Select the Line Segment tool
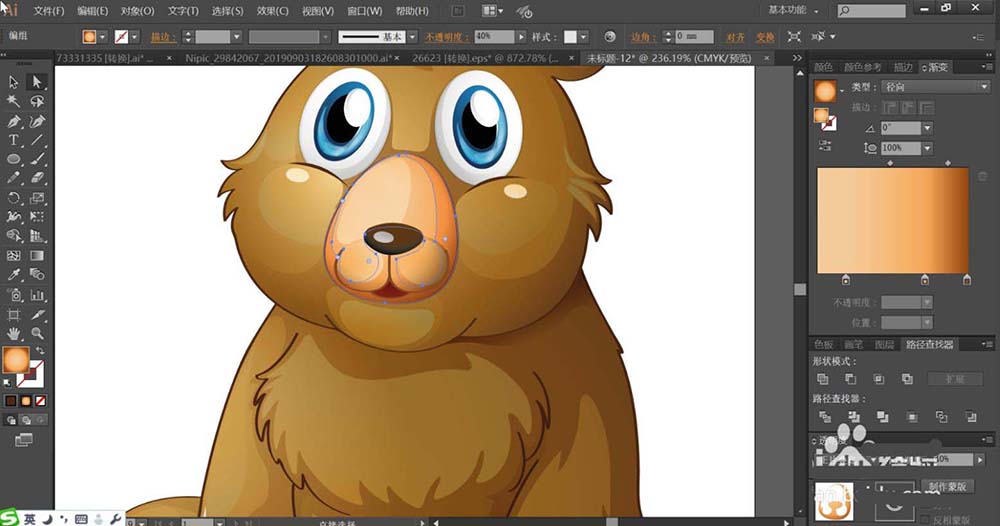 (x=37, y=140)
